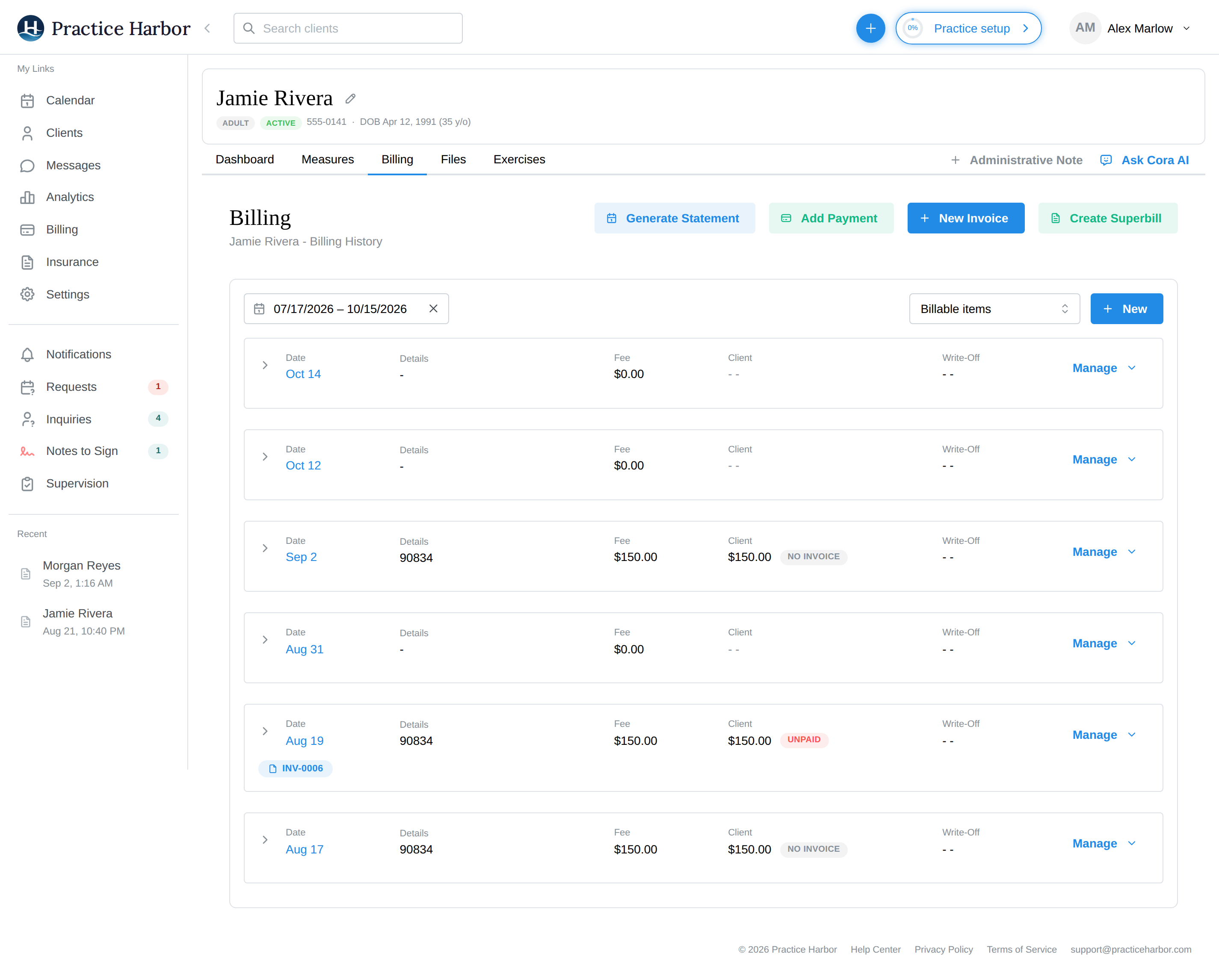Image resolution: width=1219 pixels, height=980 pixels.
Task: Expand the Oct 12 billing row
Action: pyautogui.click(x=265, y=457)
